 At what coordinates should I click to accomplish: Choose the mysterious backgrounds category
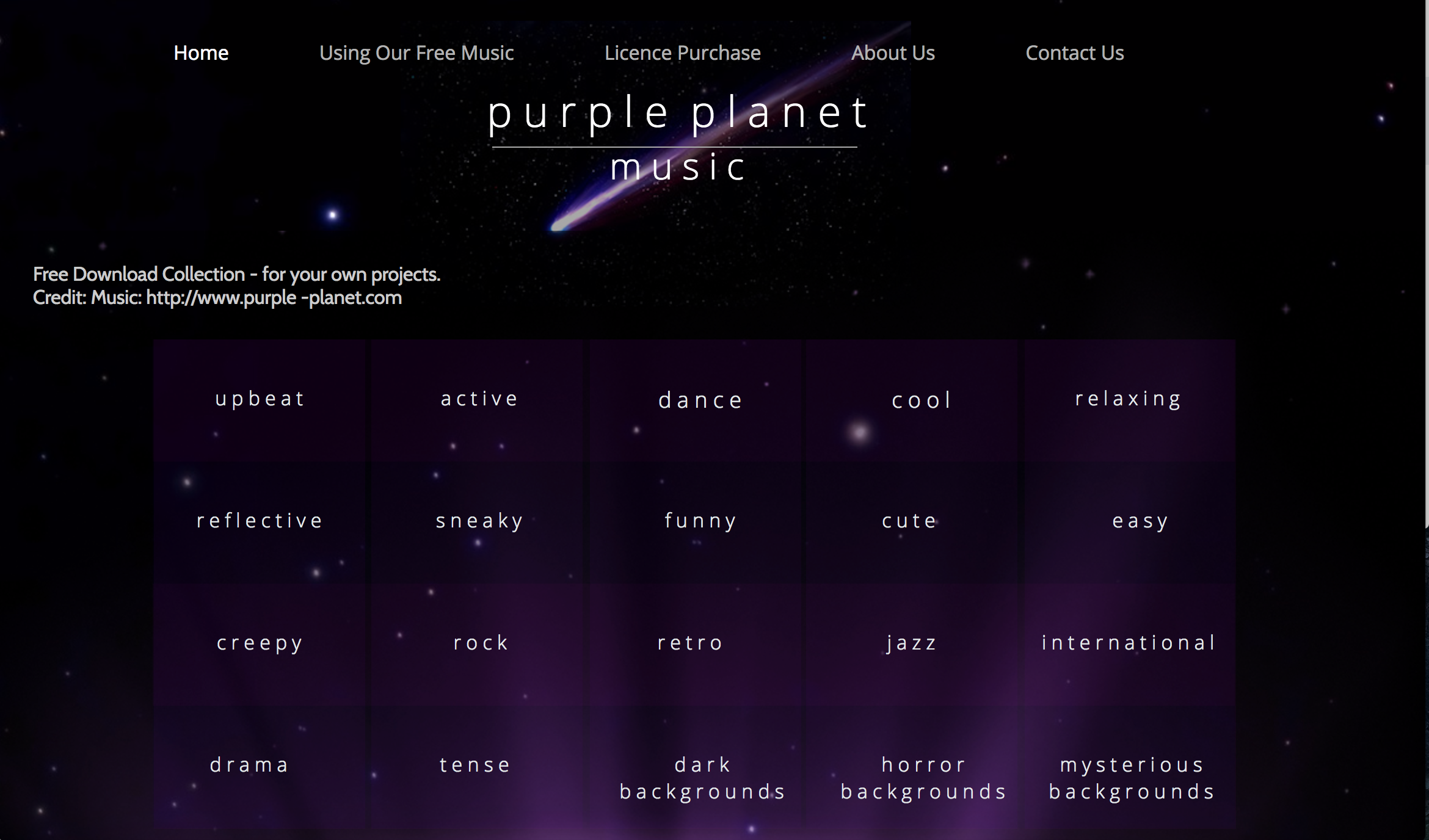pos(1132,778)
